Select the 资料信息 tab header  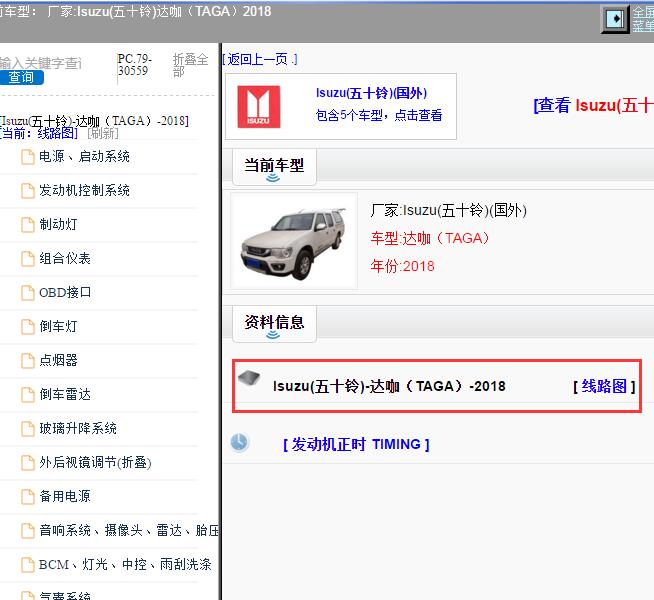pyautogui.click(x=274, y=324)
